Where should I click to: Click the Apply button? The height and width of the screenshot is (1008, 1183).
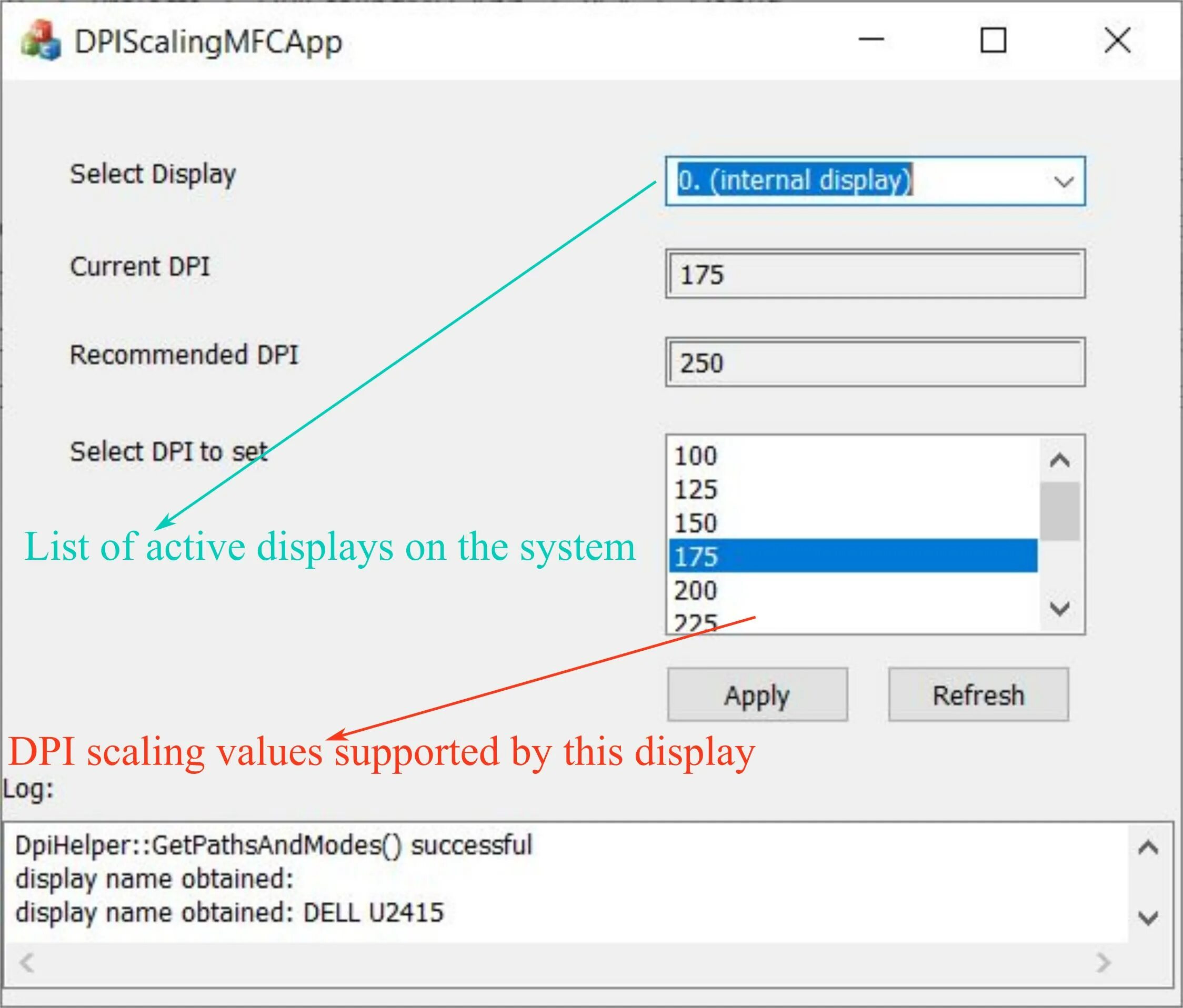(757, 694)
